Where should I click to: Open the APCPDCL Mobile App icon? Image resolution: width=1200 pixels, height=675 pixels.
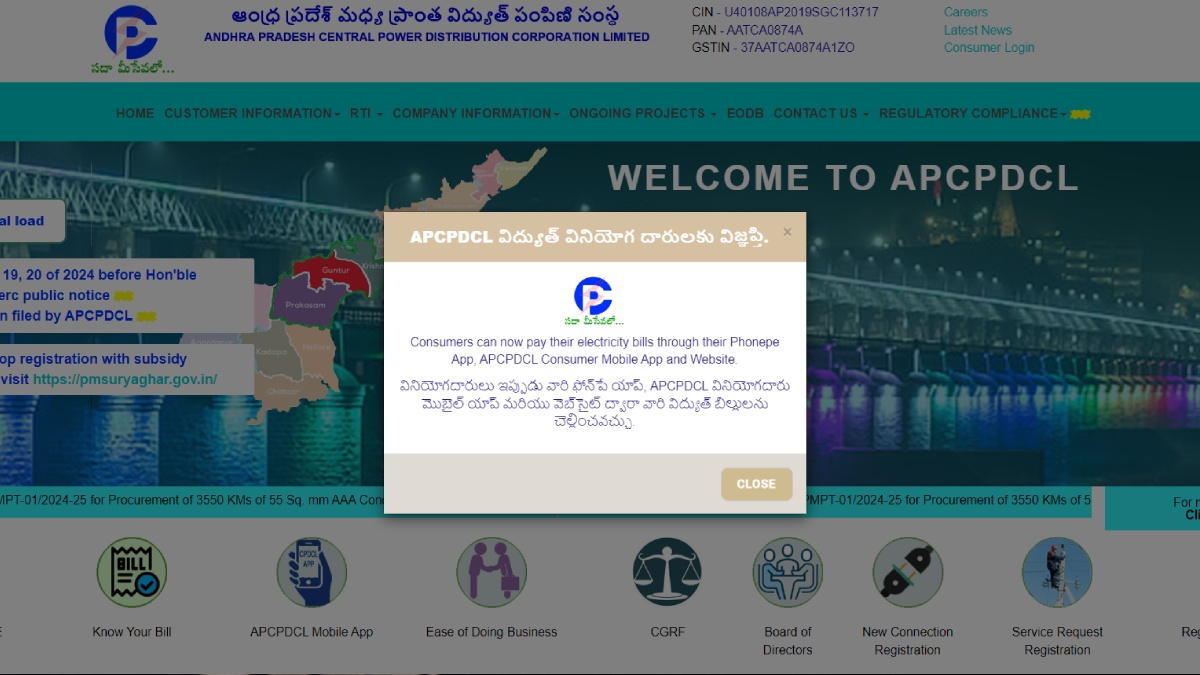pos(311,572)
